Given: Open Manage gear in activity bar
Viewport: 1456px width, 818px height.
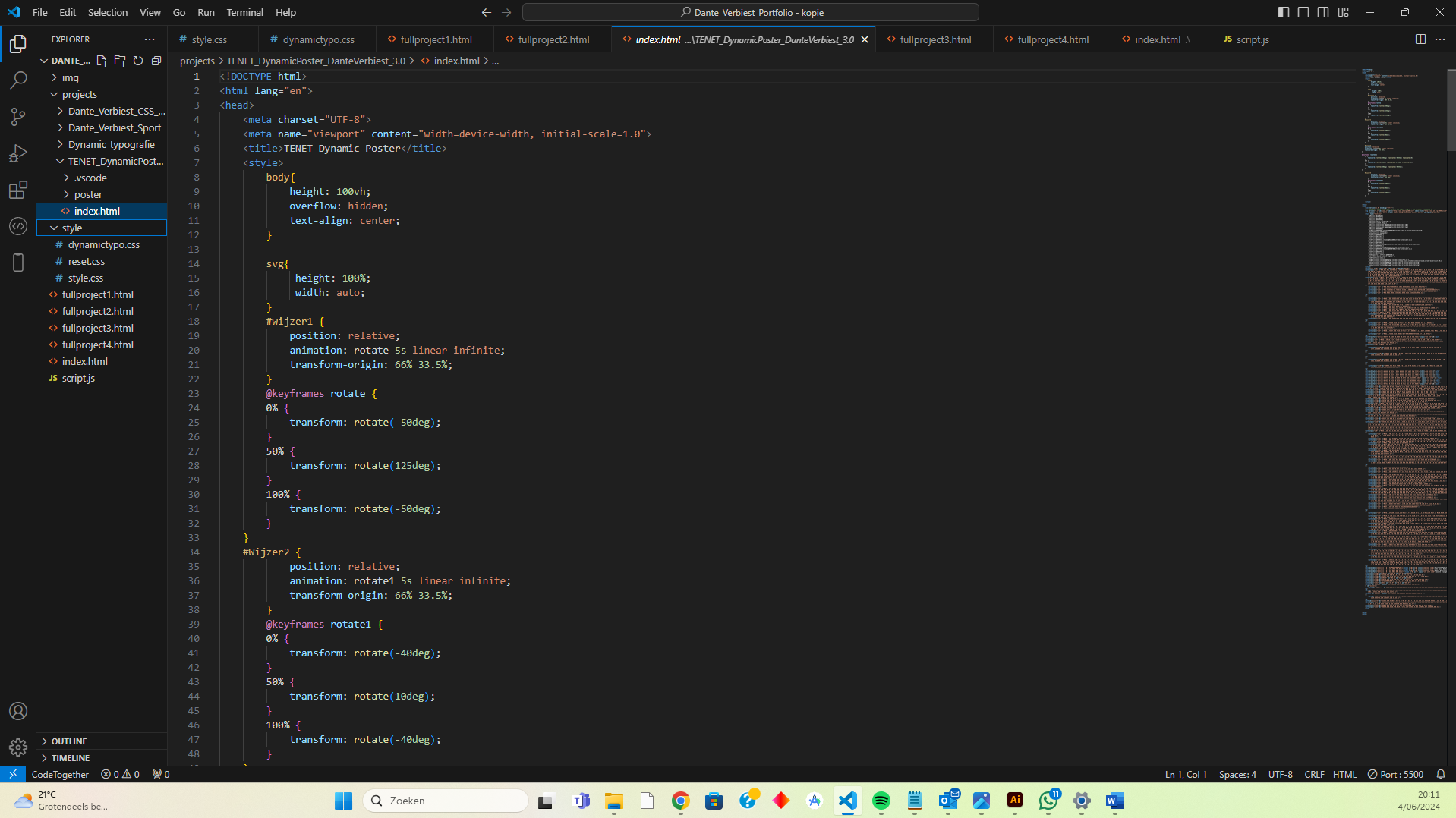Looking at the screenshot, I should [18, 747].
